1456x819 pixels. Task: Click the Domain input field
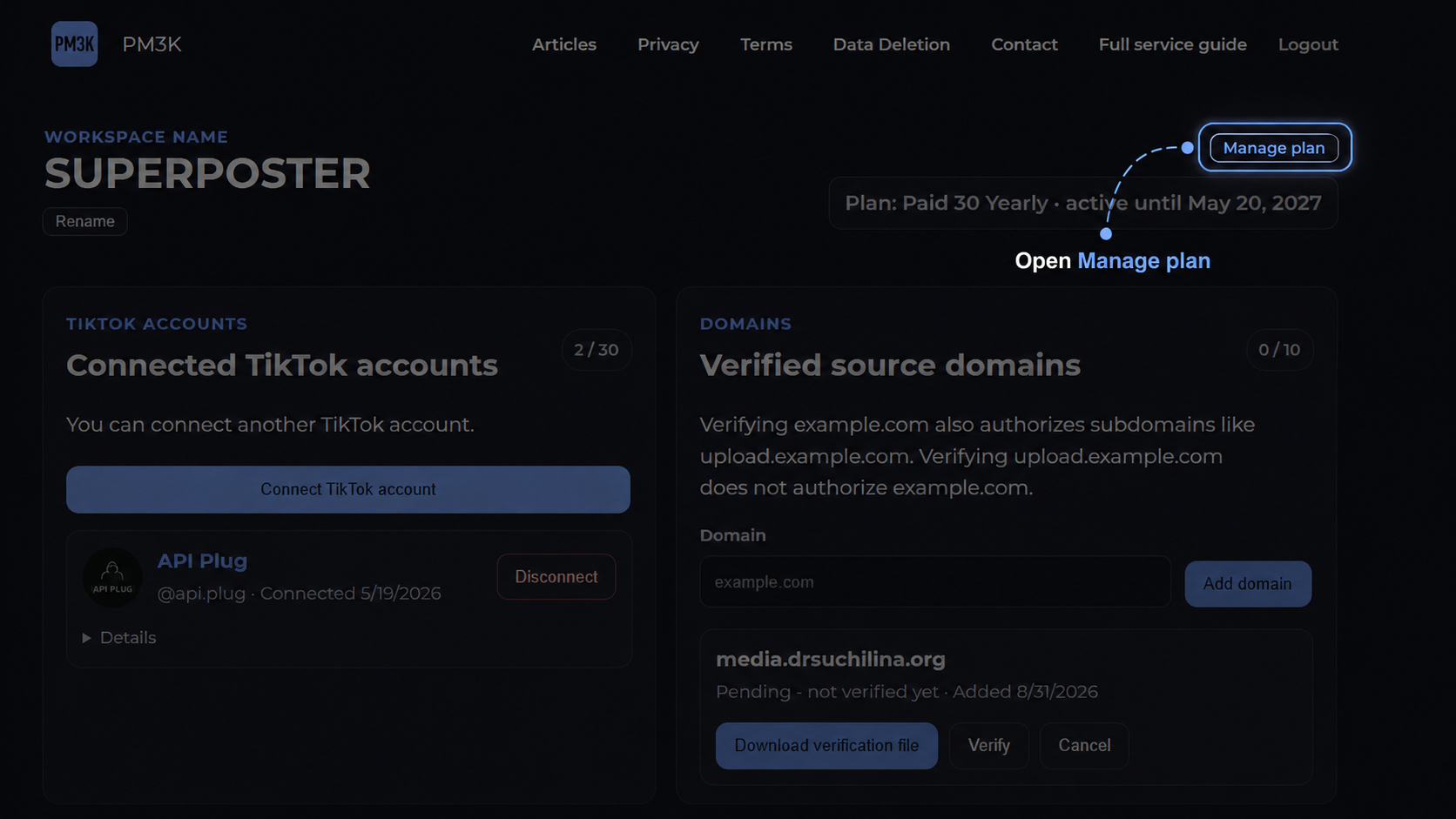coord(935,581)
